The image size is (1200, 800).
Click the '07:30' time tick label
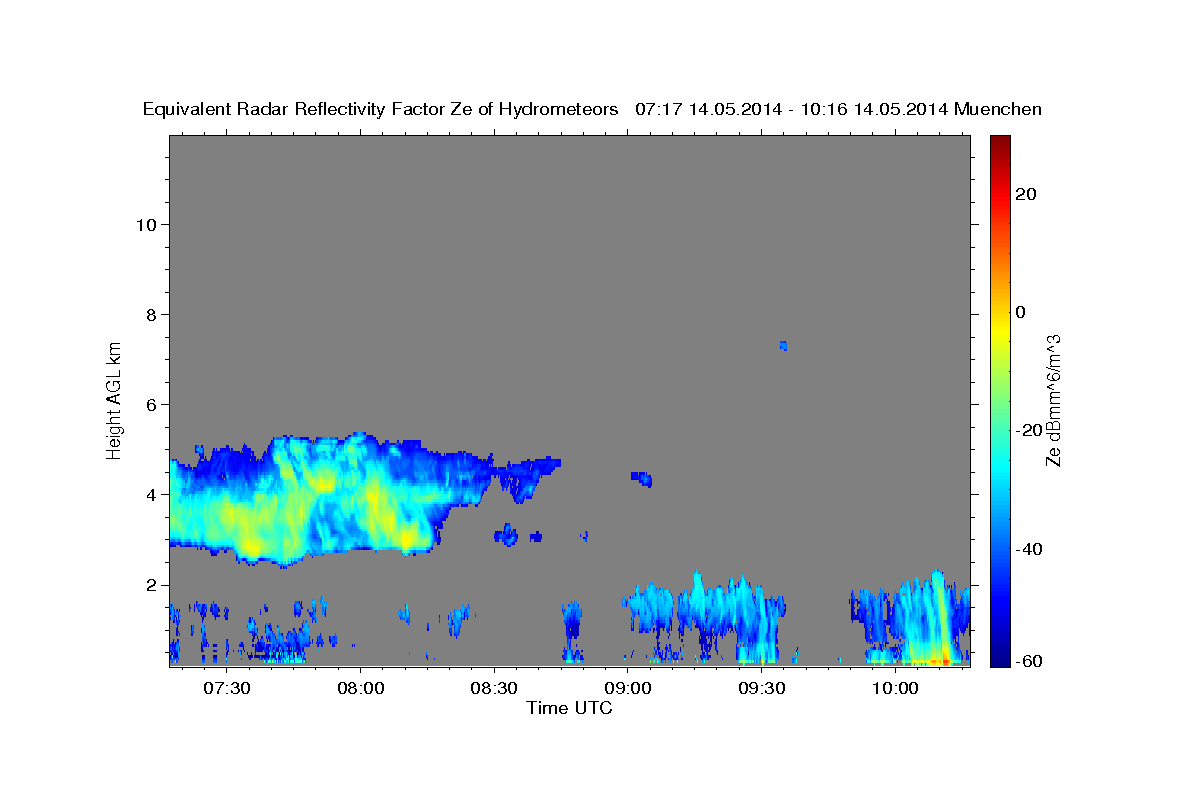pos(226,689)
